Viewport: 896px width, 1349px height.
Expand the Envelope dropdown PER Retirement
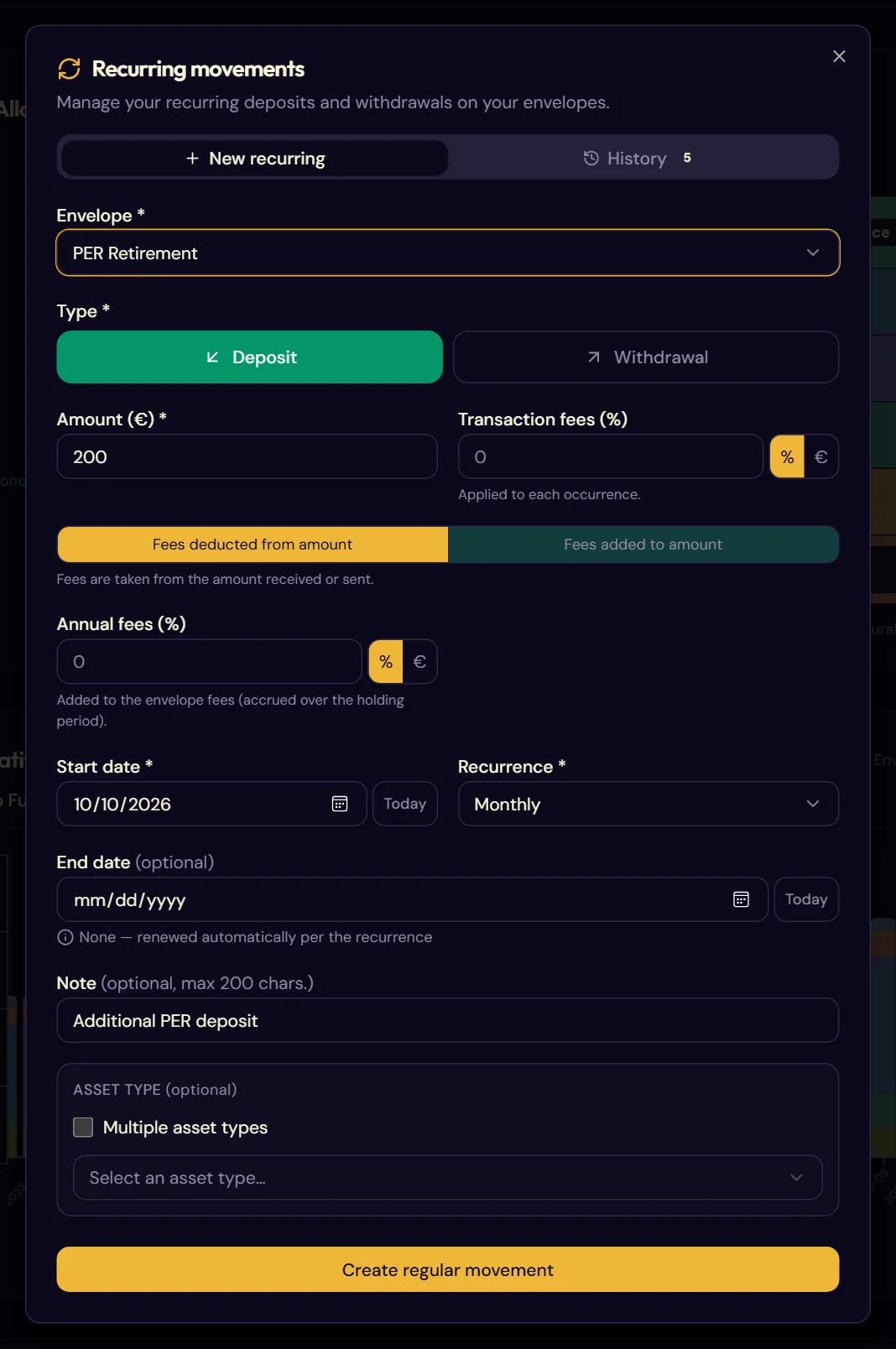pyautogui.click(x=448, y=253)
